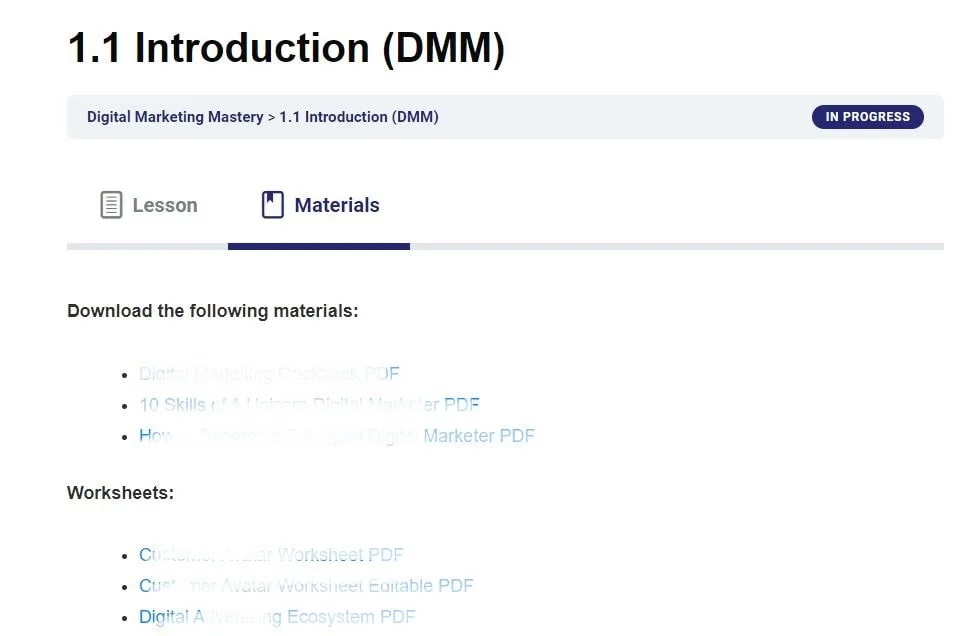
Task: Open the T-Shaped Digital Marketer PDF link
Action: pyautogui.click(x=337, y=436)
